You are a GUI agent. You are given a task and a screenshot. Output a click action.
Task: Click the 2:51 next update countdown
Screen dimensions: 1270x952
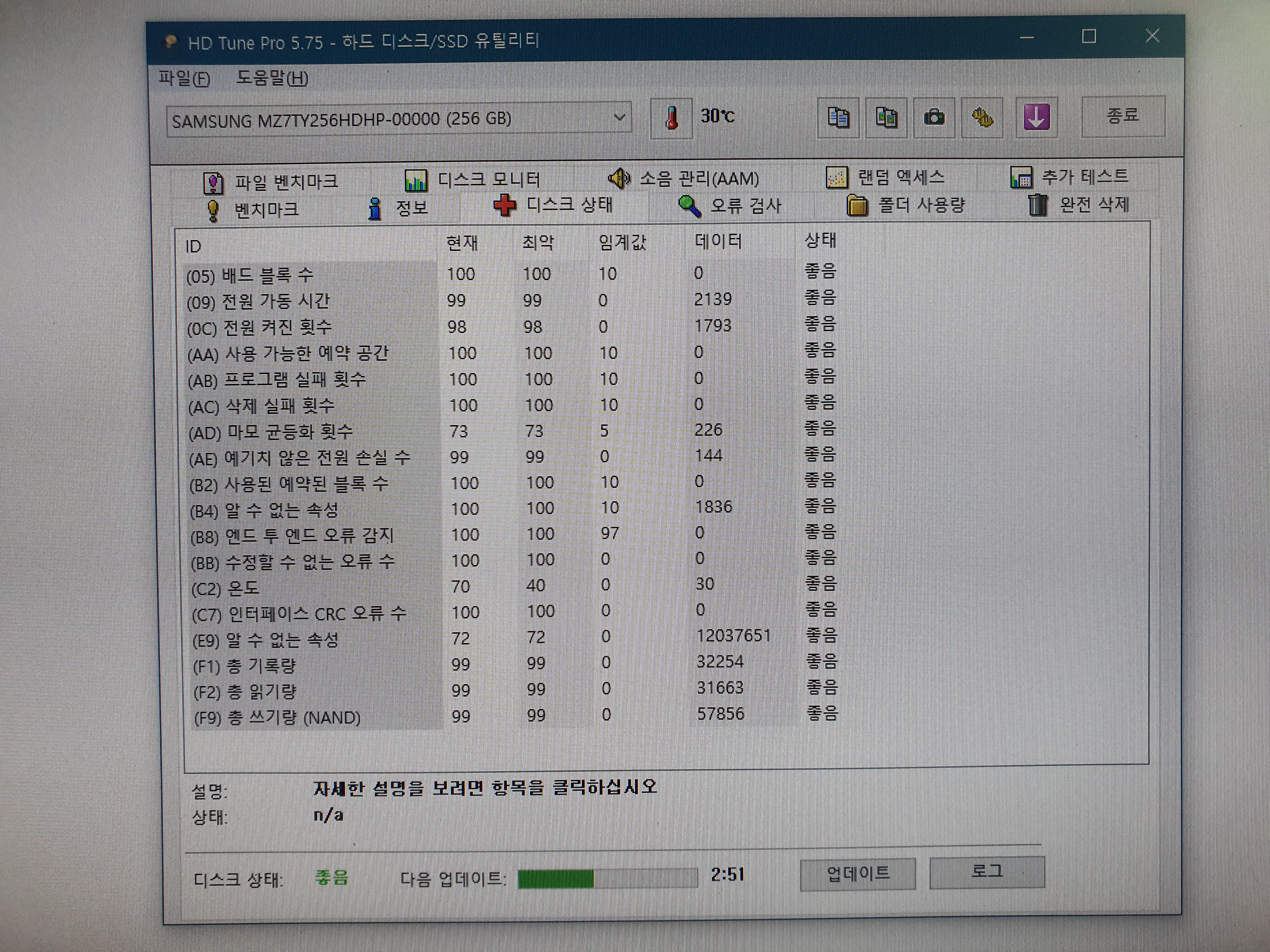(727, 875)
